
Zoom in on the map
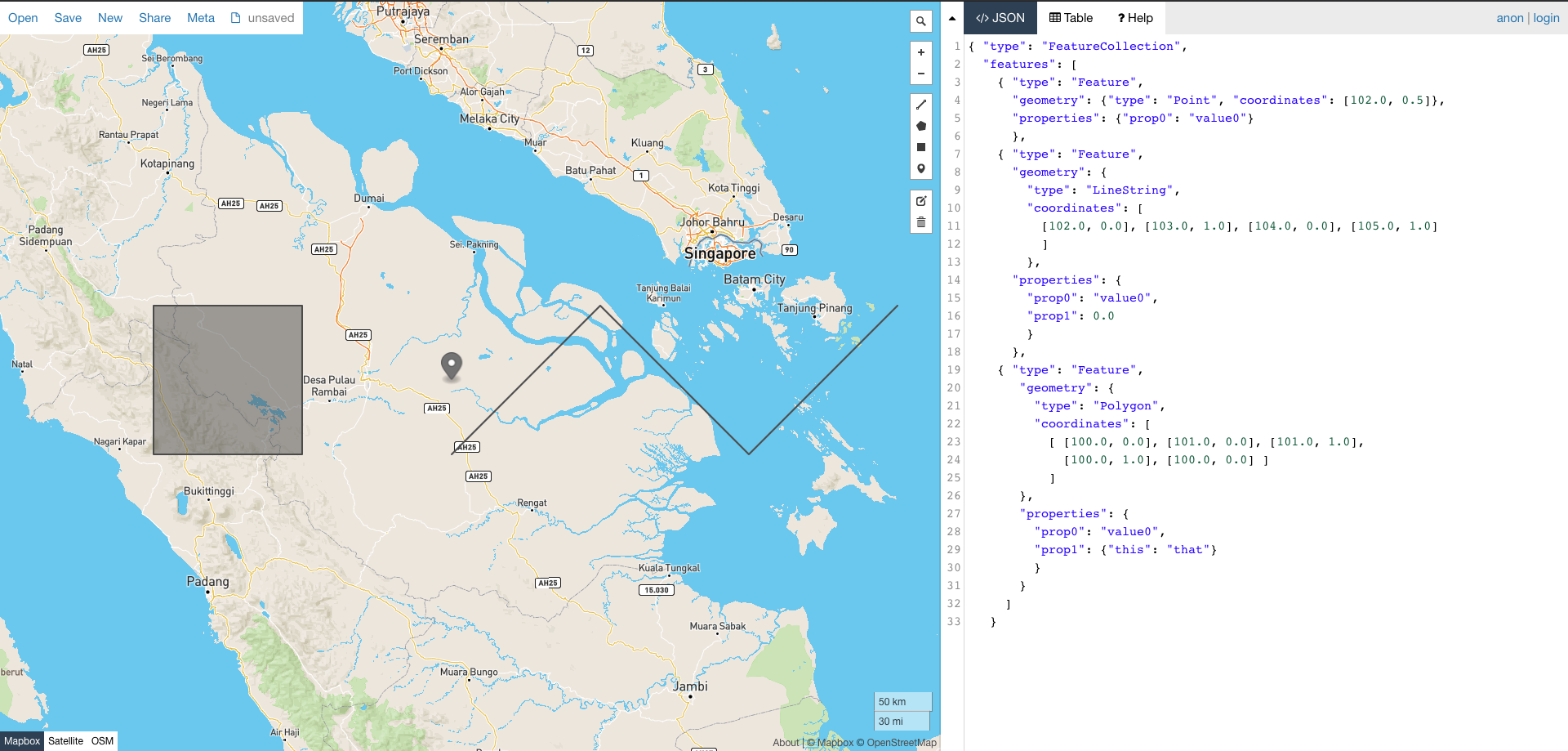tap(920, 51)
